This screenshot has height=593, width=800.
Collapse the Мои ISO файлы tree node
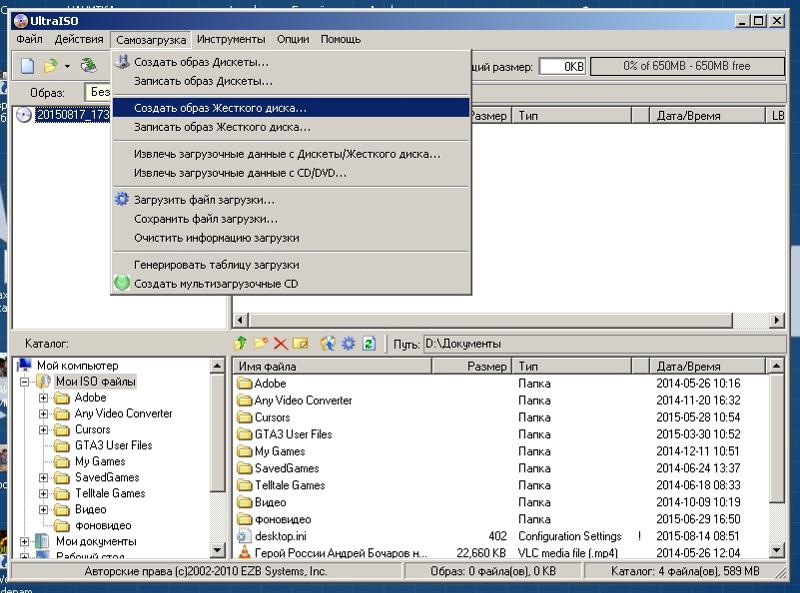pyautogui.click(x=25, y=382)
